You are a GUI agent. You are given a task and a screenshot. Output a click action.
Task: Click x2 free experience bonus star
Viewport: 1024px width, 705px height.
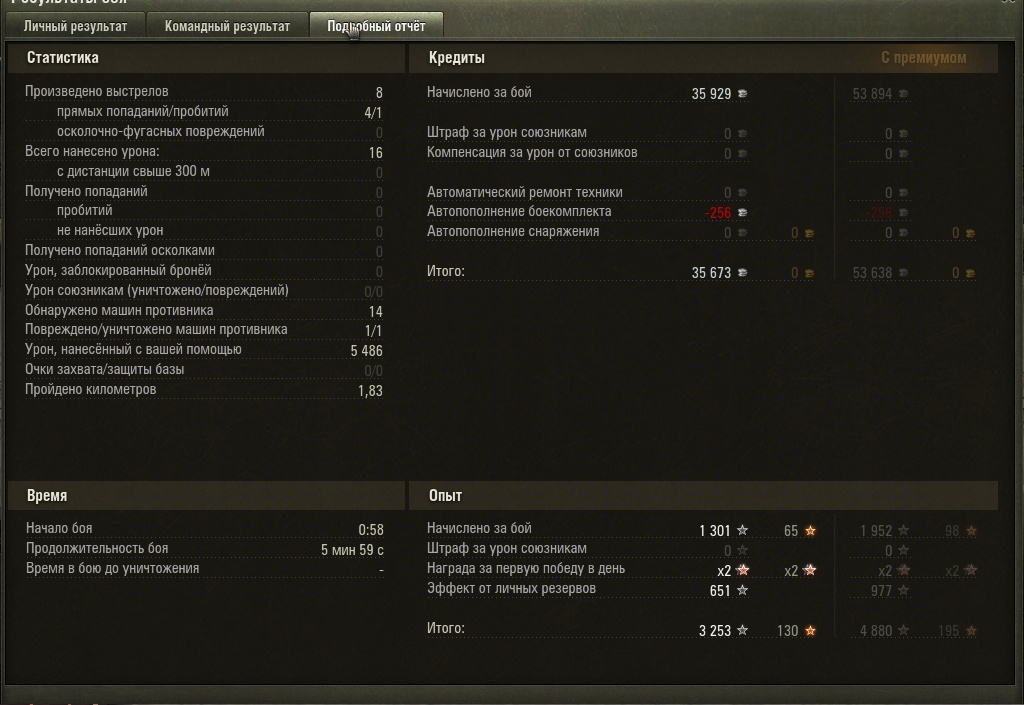coord(810,570)
